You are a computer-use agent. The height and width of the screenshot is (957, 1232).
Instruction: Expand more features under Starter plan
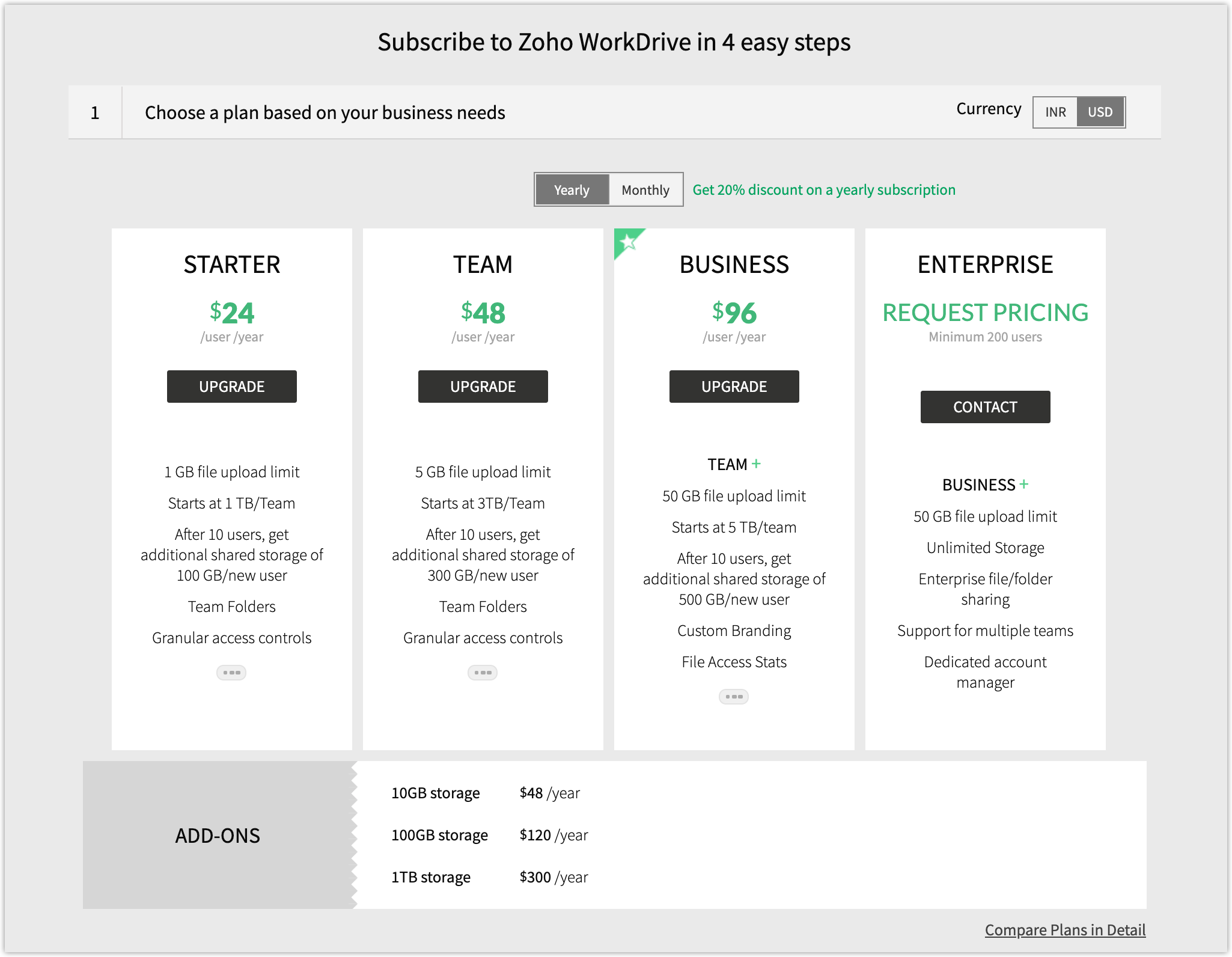coord(231,672)
